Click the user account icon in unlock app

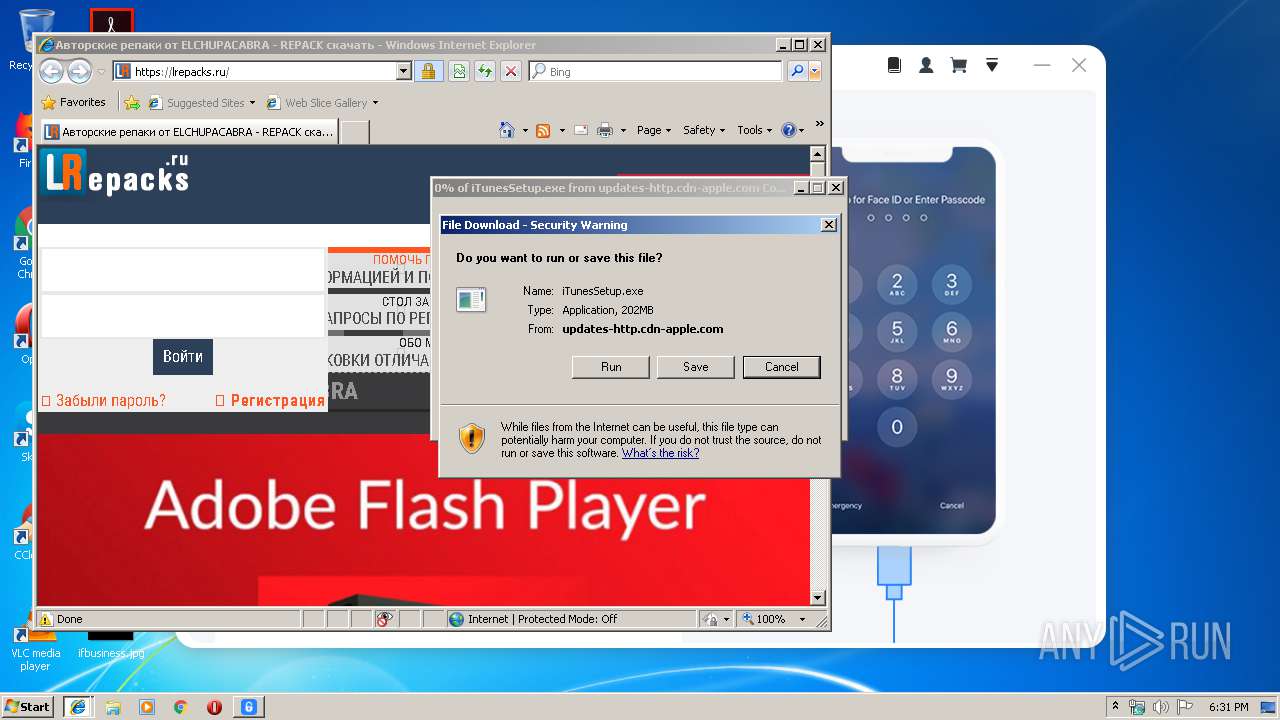[926, 65]
